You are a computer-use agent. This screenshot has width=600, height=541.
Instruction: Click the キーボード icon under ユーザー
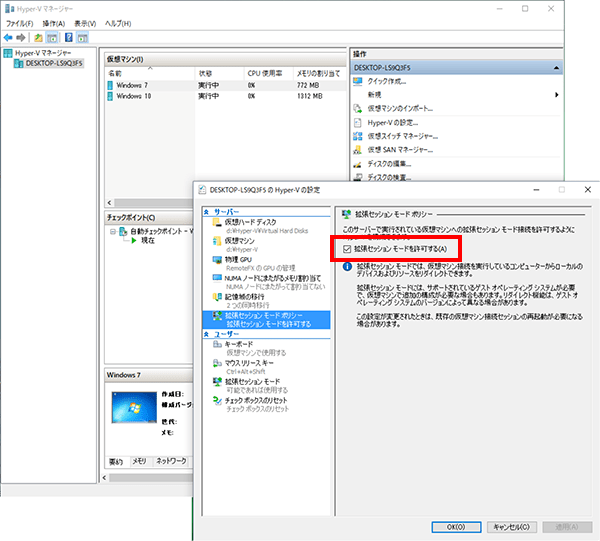click(217, 344)
